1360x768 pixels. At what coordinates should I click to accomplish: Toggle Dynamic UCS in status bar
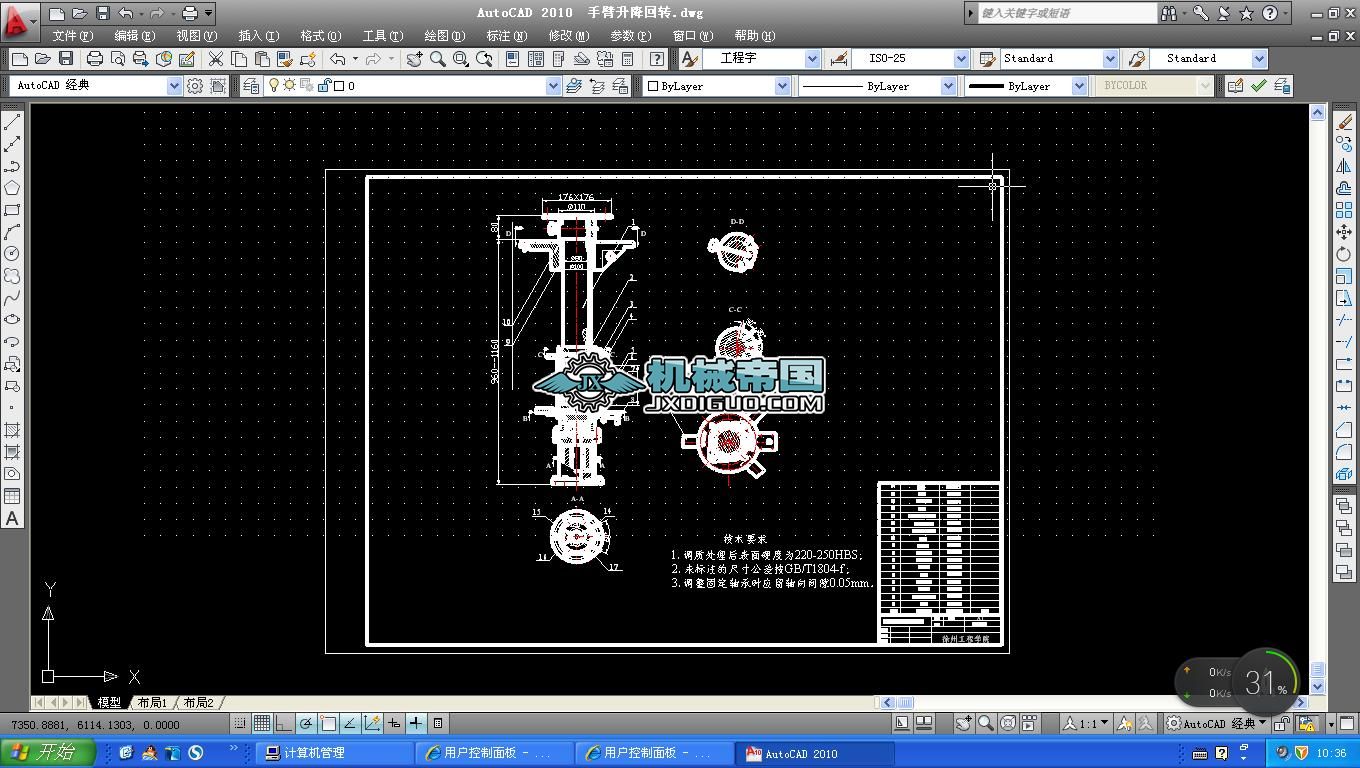[372, 724]
